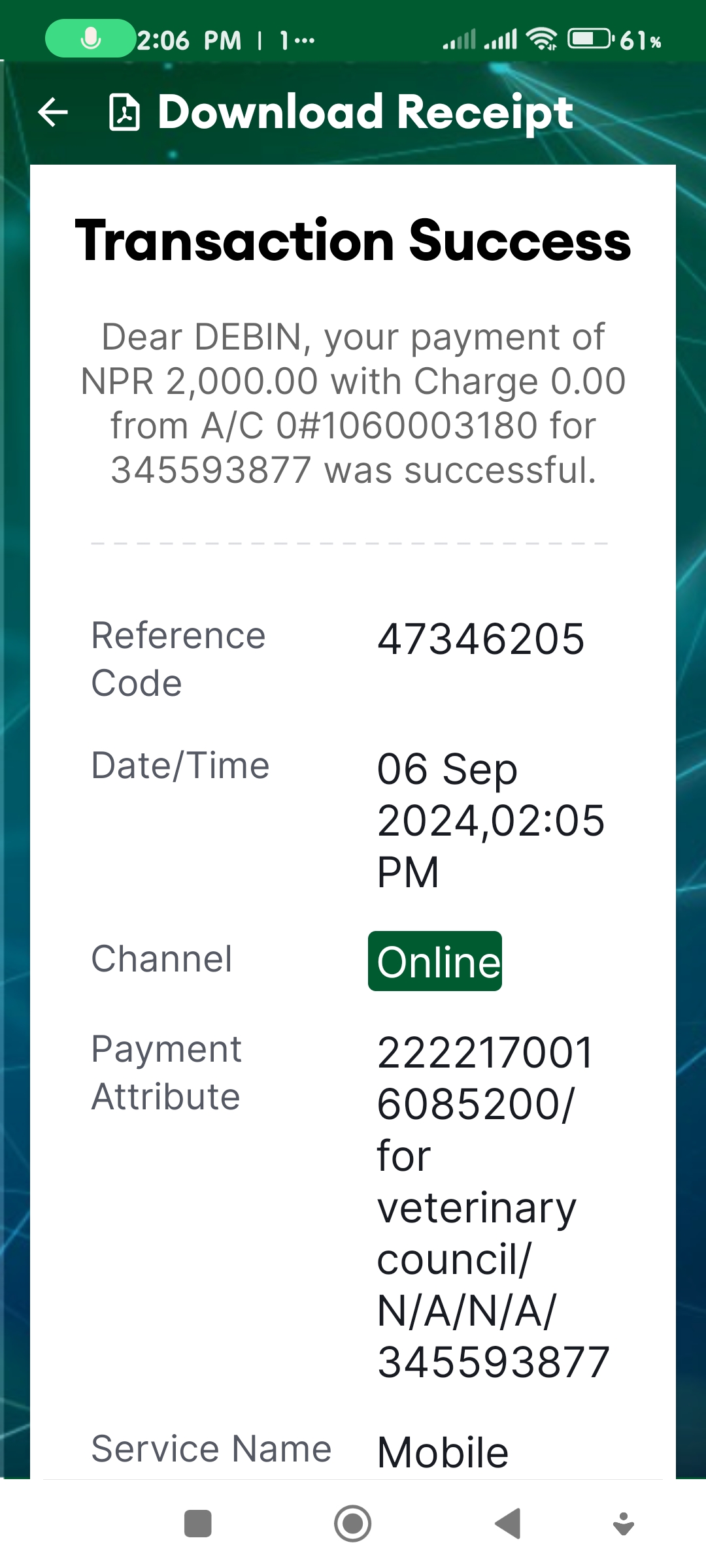Tap the Reference Code label
The image size is (706, 1568).
tap(178, 659)
